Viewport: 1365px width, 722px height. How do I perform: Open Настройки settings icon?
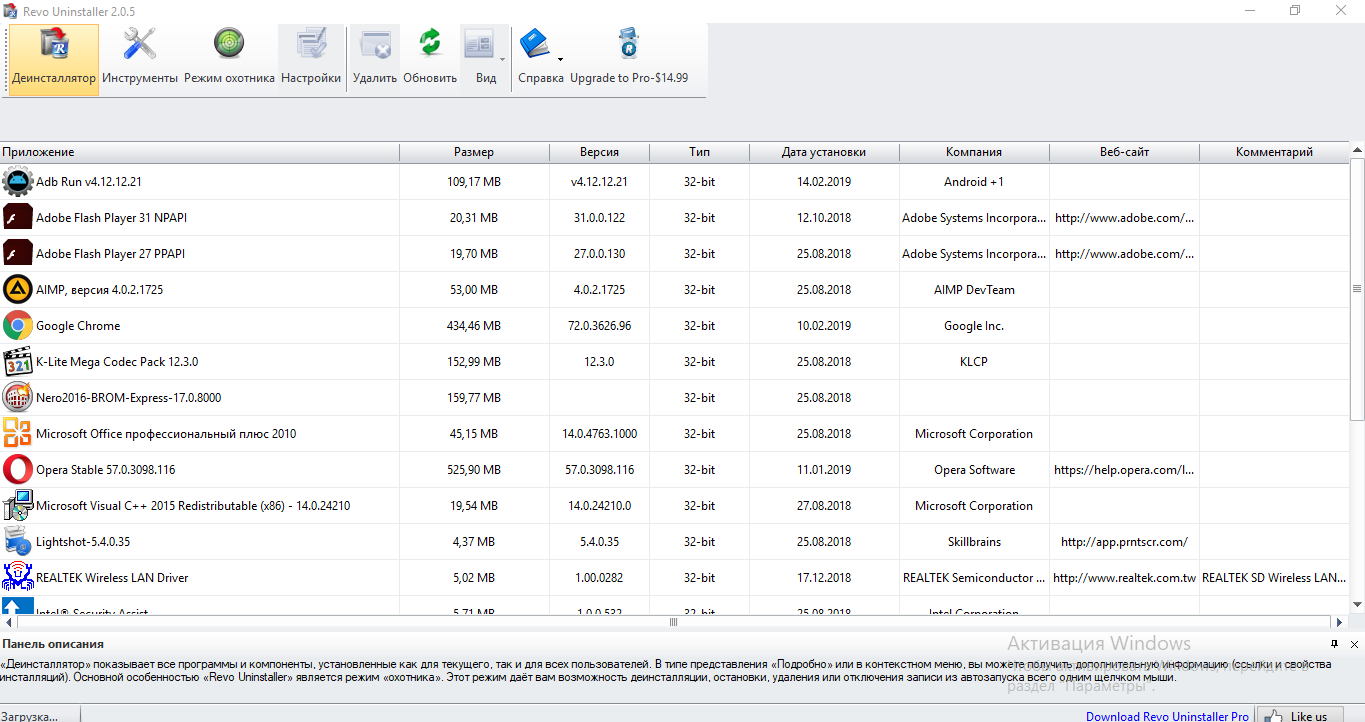[311, 57]
